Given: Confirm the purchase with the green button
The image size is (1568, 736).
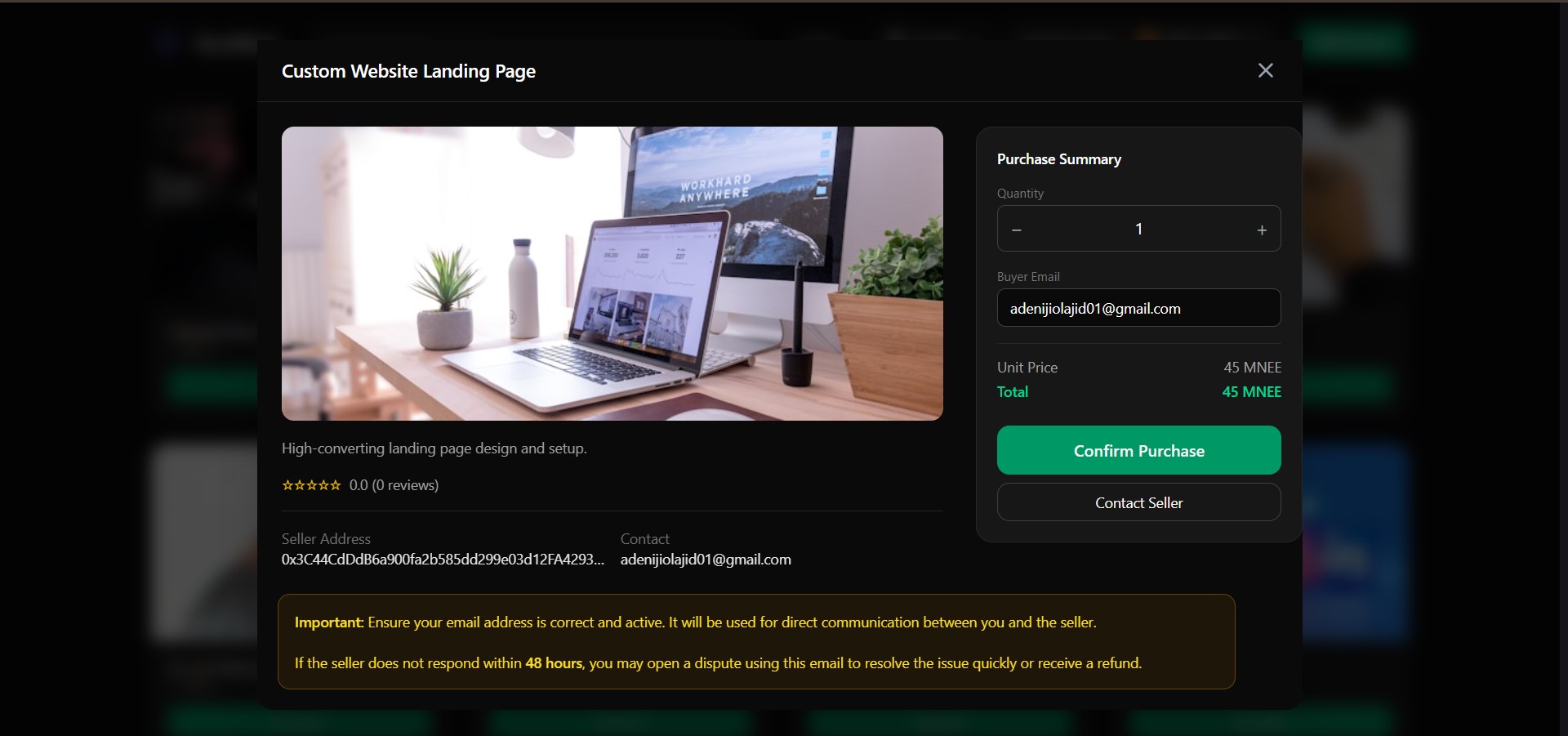Looking at the screenshot, I should [x=1138, y=450].
